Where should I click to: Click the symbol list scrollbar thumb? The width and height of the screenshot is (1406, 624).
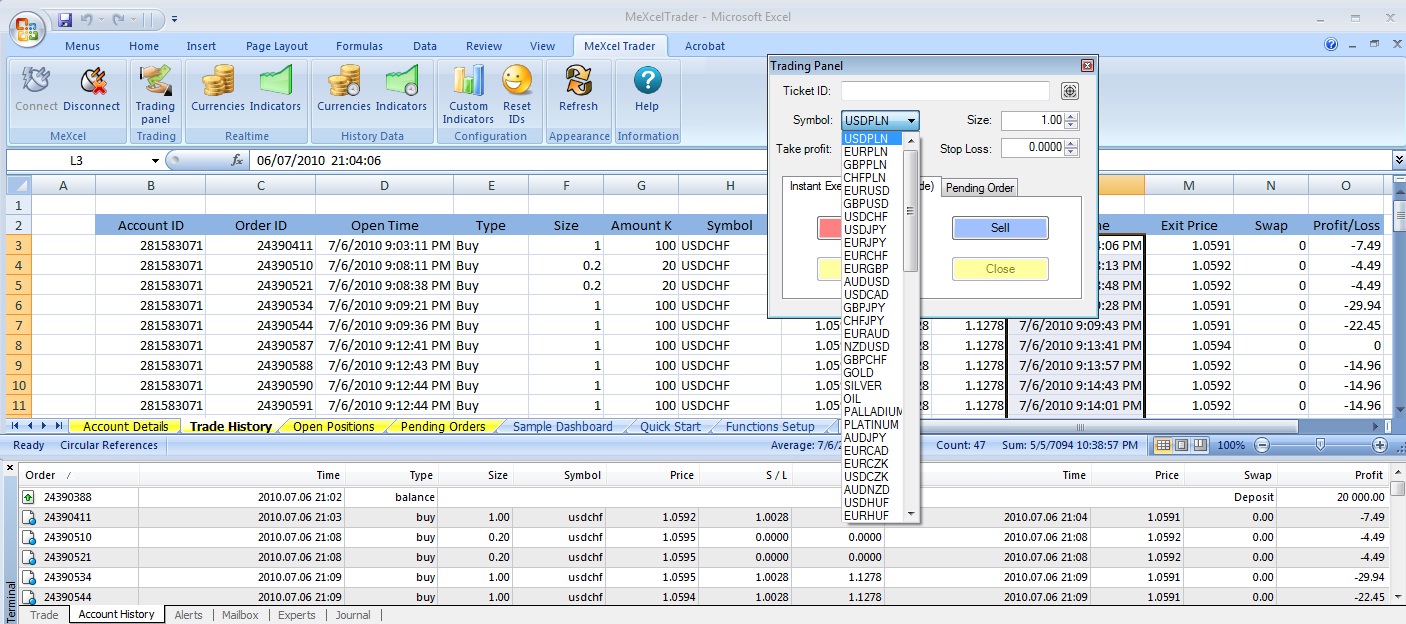click(910, 210)
